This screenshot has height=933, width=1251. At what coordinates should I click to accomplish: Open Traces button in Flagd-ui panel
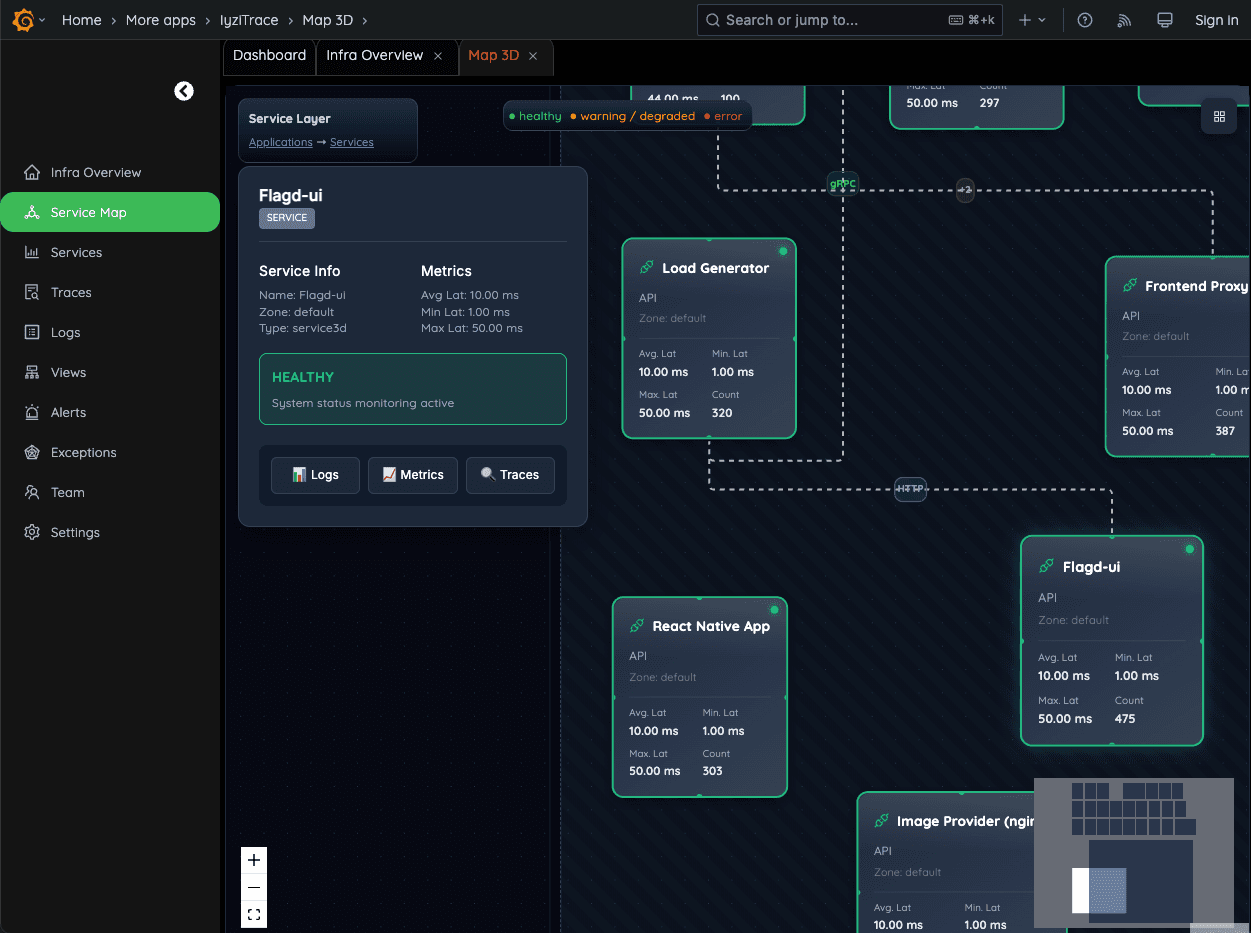coord(510,475)
